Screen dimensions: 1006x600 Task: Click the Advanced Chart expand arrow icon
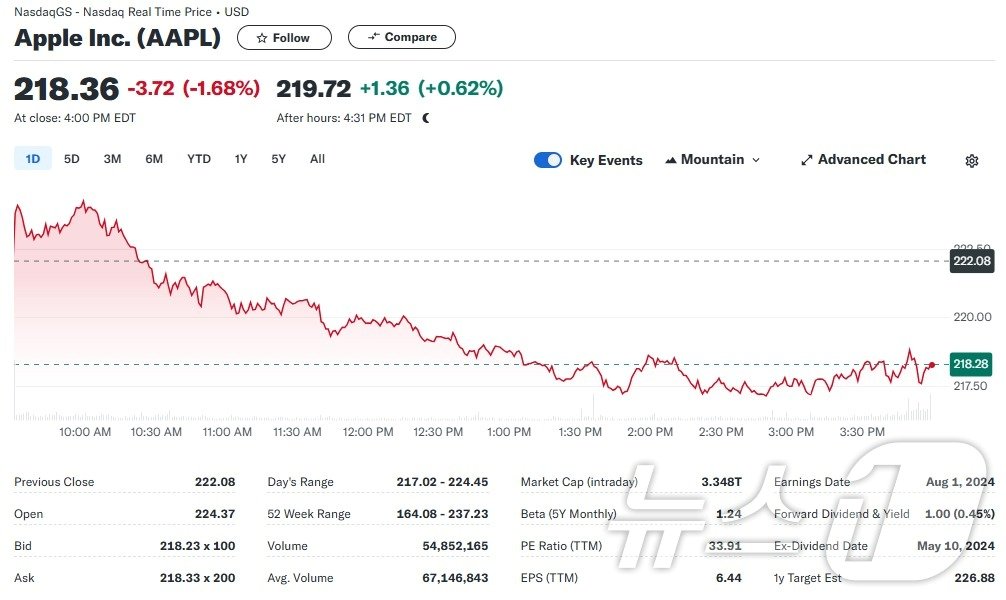pos(806,160)
